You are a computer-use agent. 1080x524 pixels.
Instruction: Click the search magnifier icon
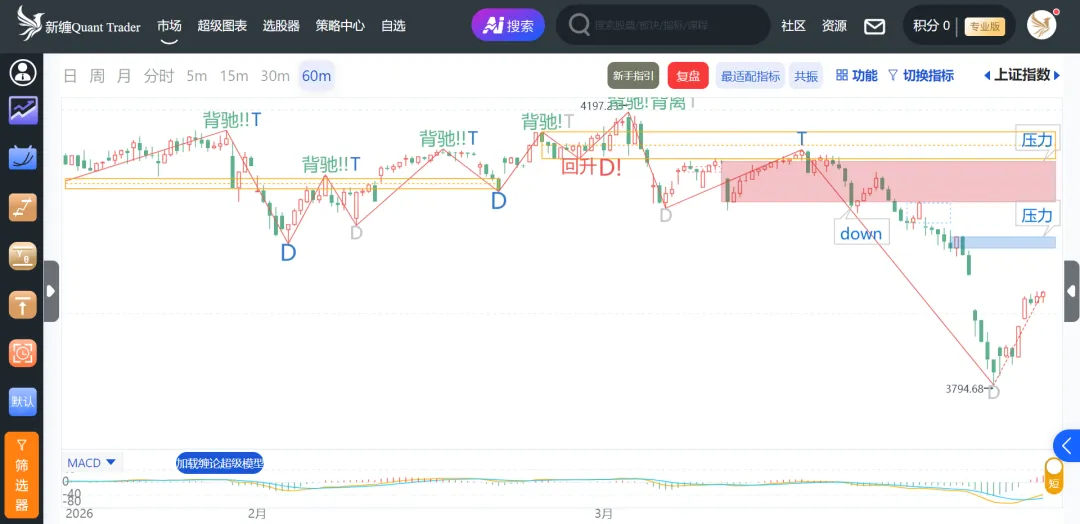pos(579,25)
